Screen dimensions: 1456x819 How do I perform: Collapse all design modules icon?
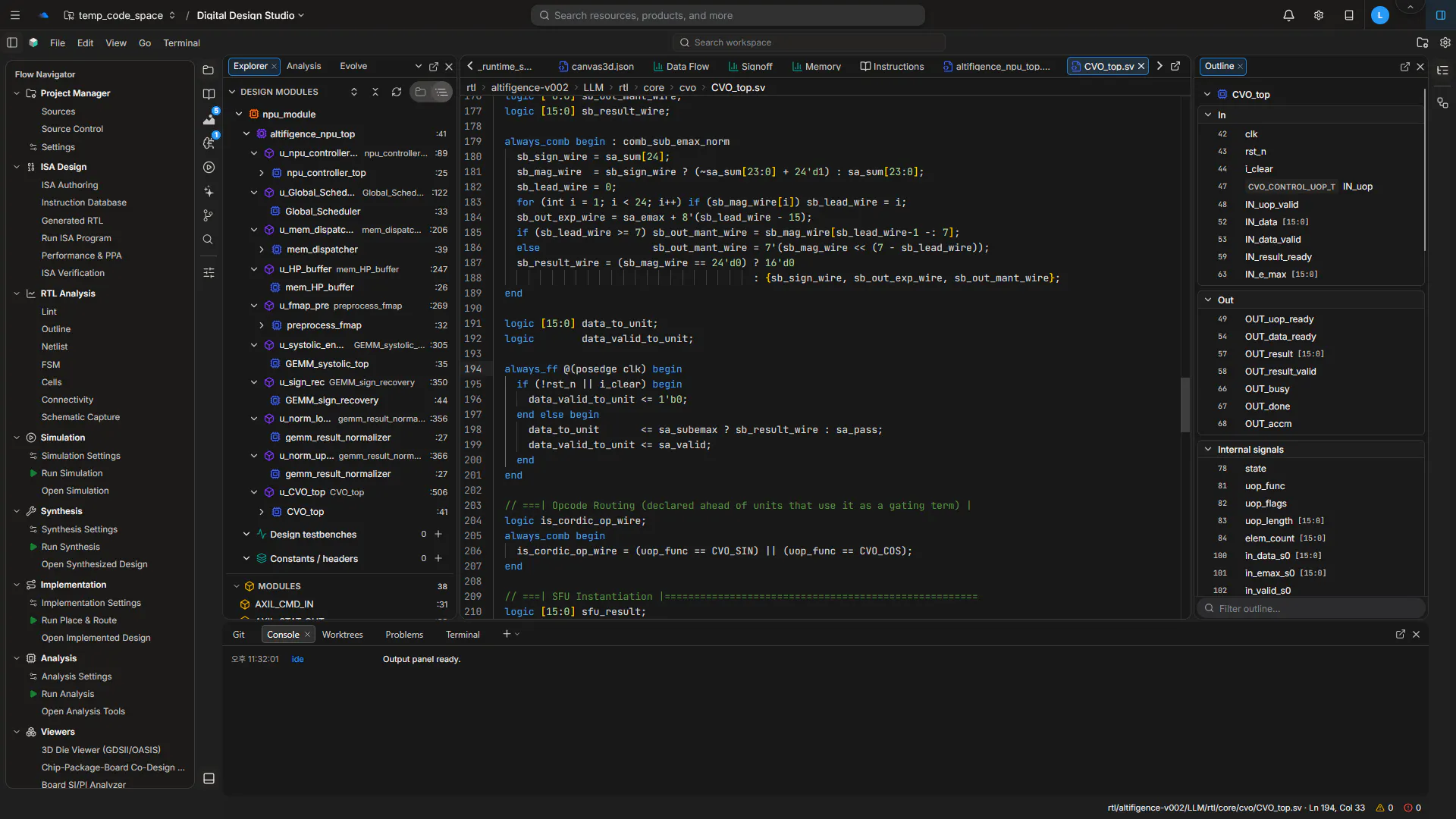375,92
